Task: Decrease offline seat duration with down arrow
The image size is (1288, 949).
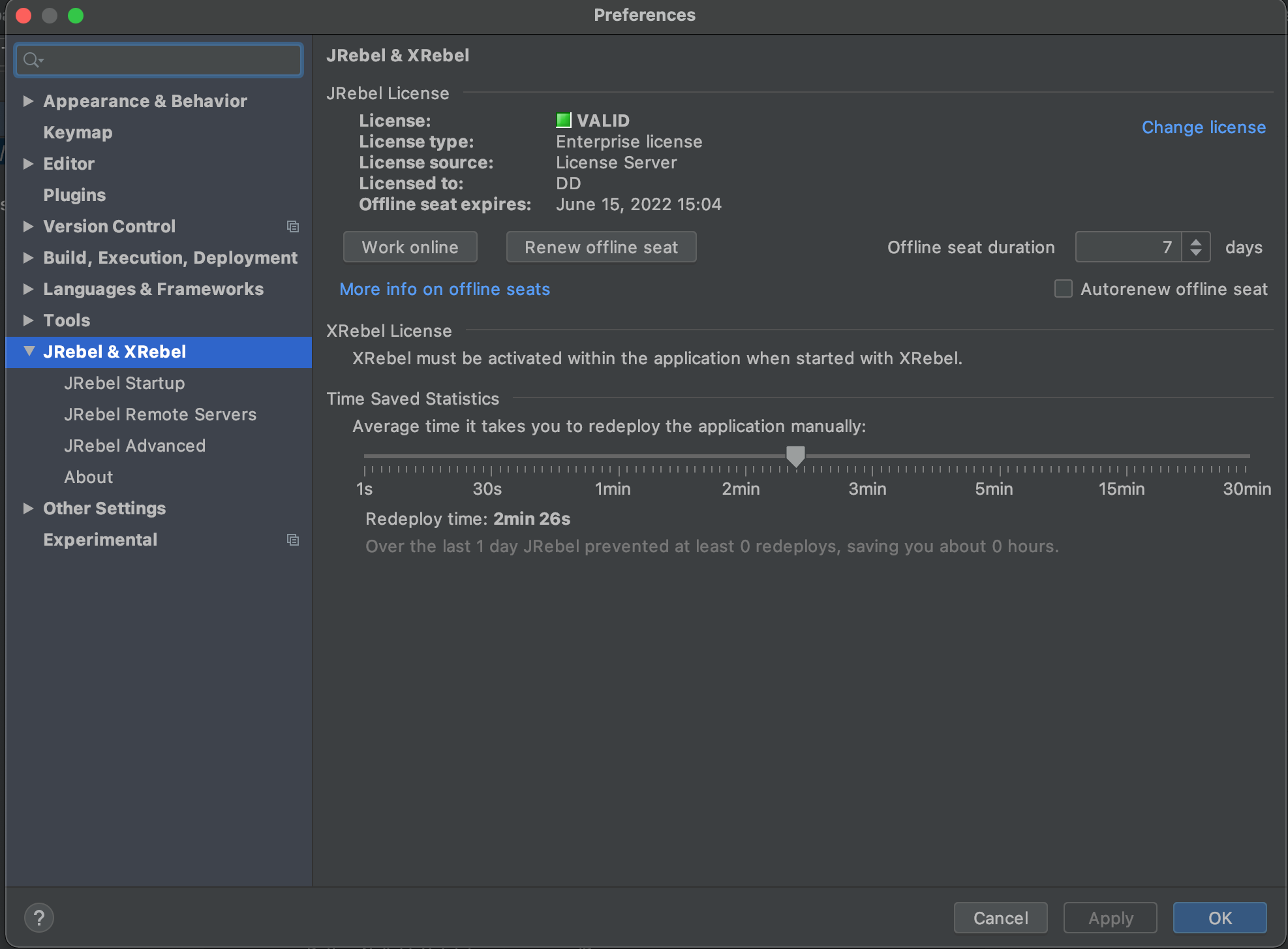Action: point(1196,253)
